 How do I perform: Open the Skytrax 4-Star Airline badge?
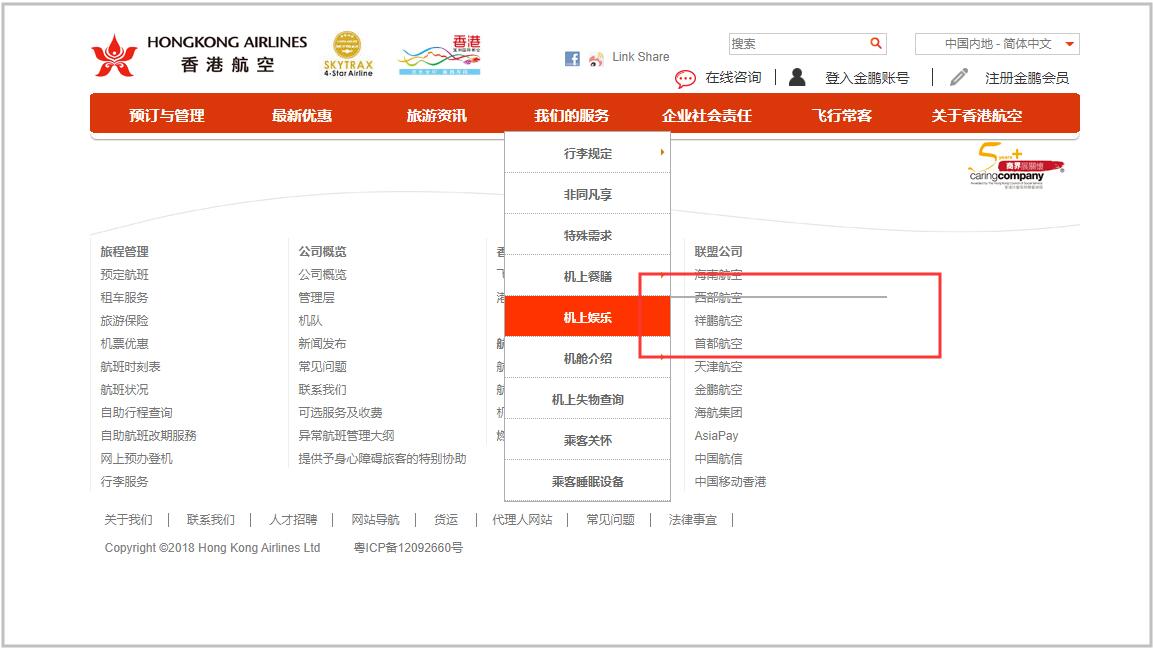(348, 54)
